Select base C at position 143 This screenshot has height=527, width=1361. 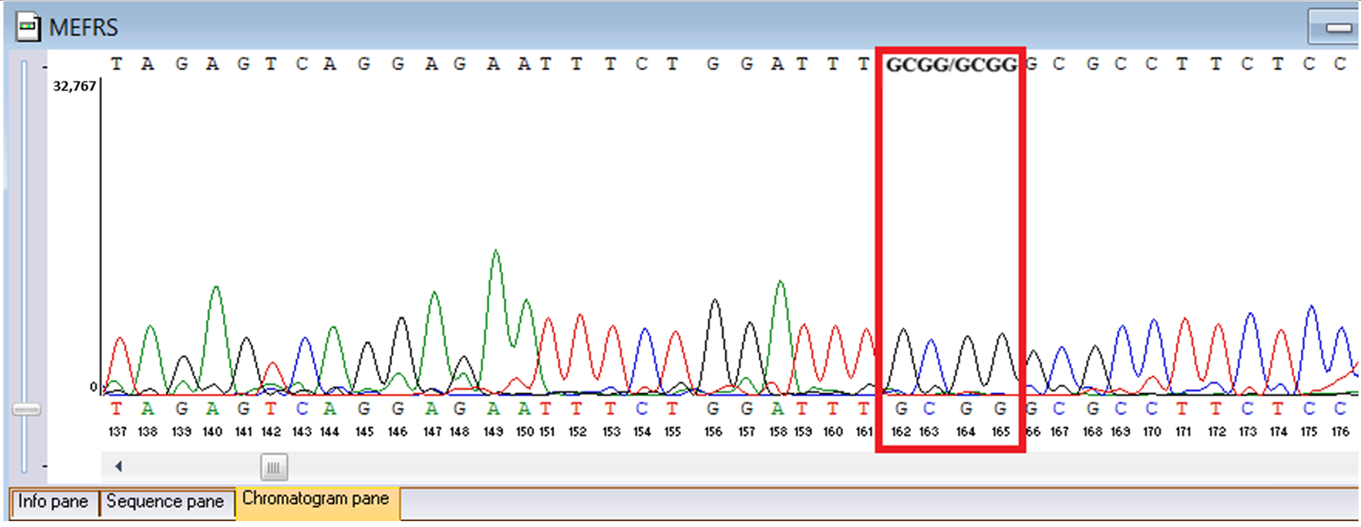point(303,409)
